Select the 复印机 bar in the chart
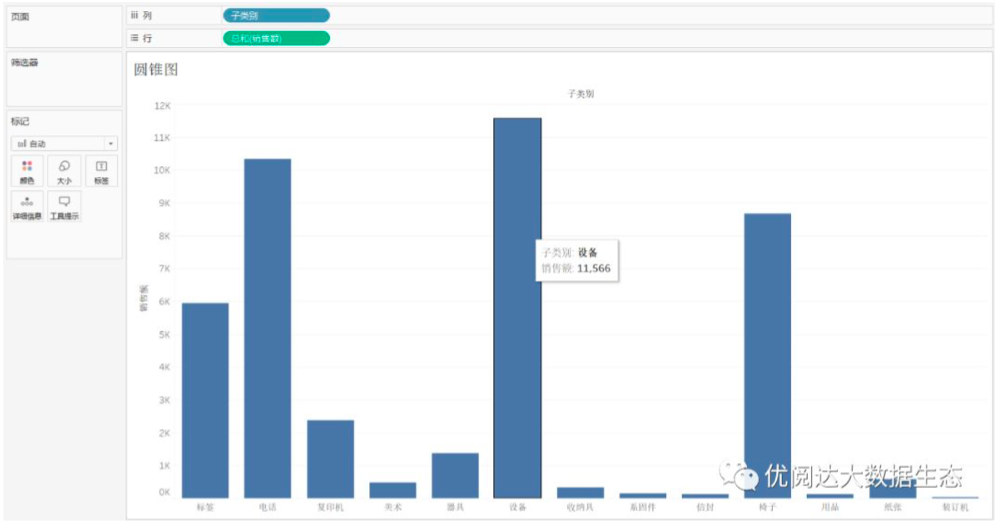 click(330, 458)
